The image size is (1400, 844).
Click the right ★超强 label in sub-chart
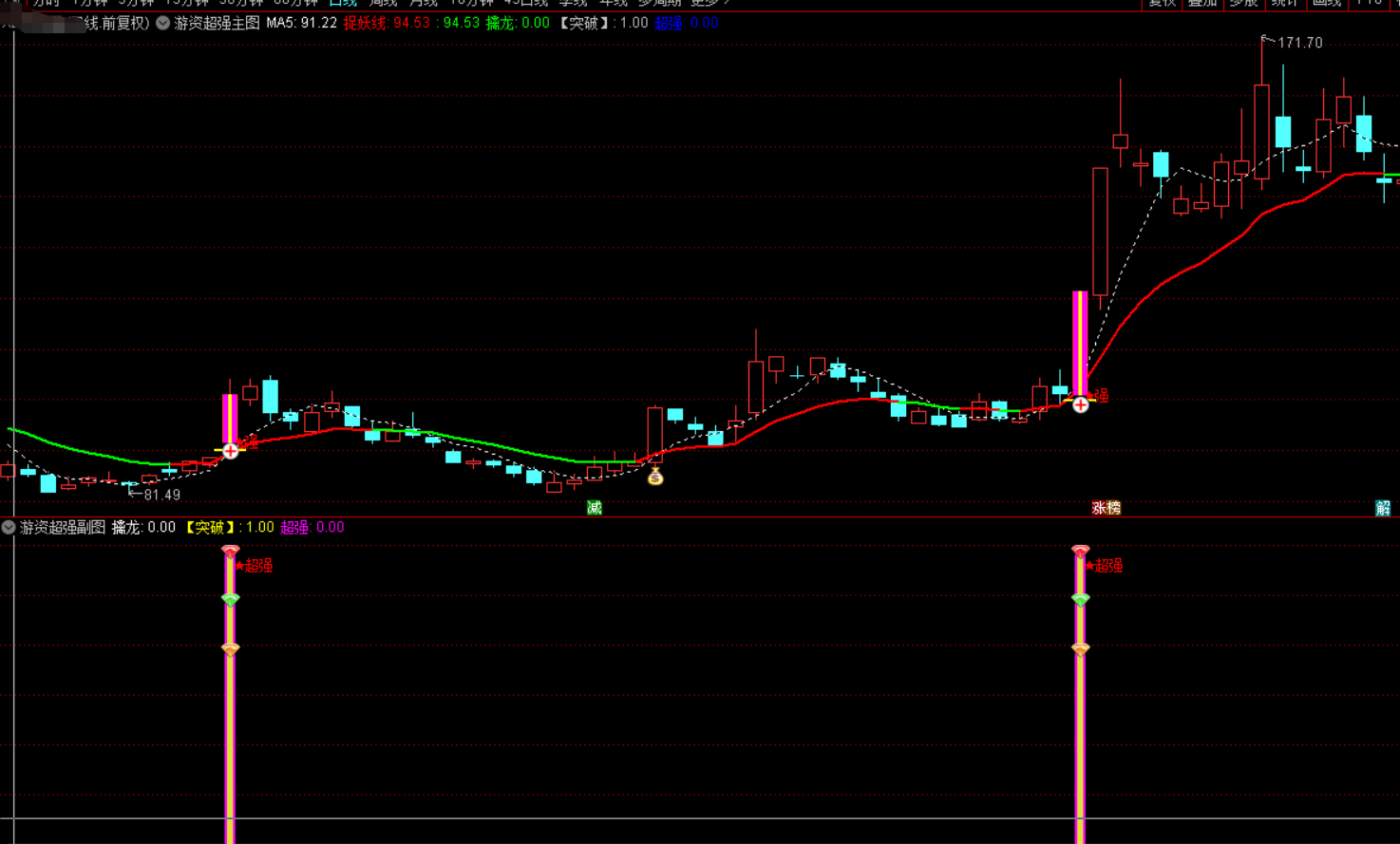(x=1106, y=566)
